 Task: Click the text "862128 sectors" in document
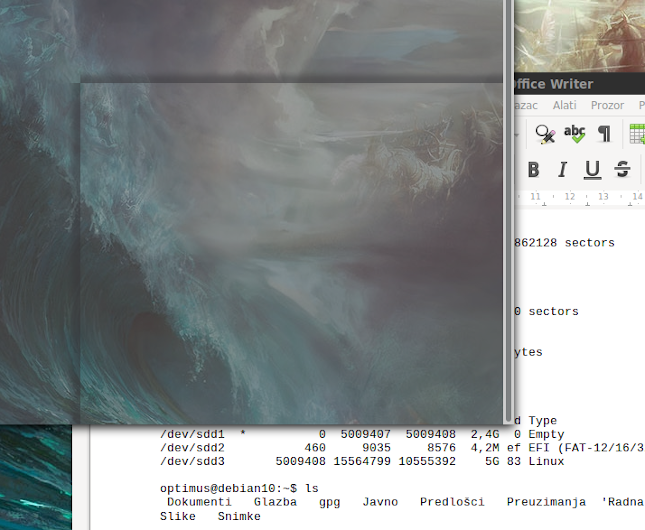click(x=564, y=243)
